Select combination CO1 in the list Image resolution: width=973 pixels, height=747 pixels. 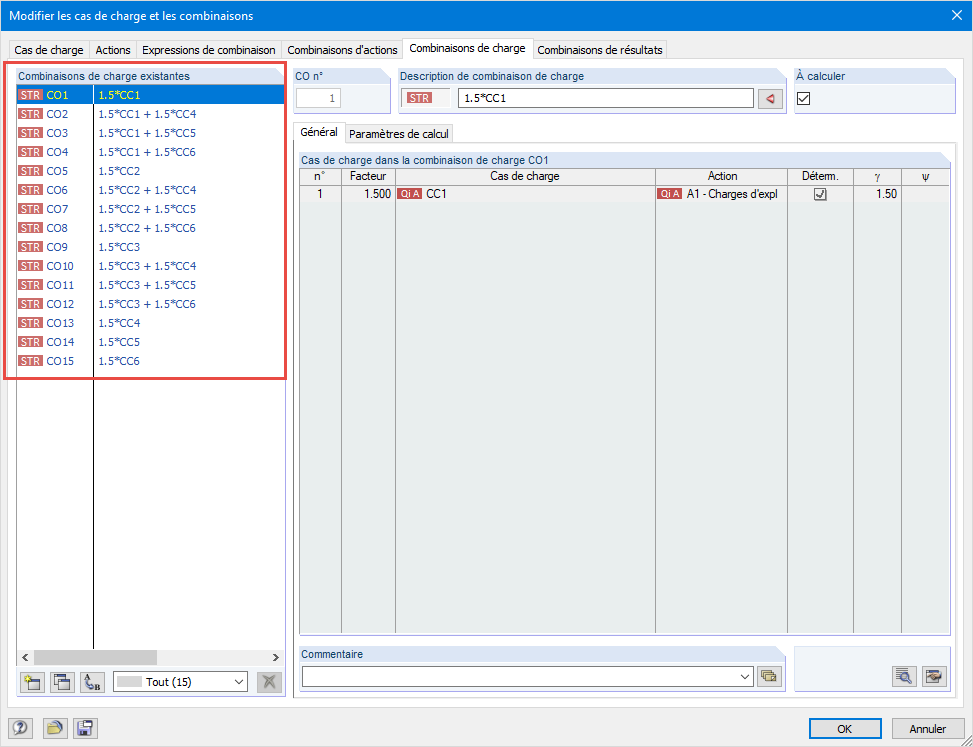(x=151, y=95)
